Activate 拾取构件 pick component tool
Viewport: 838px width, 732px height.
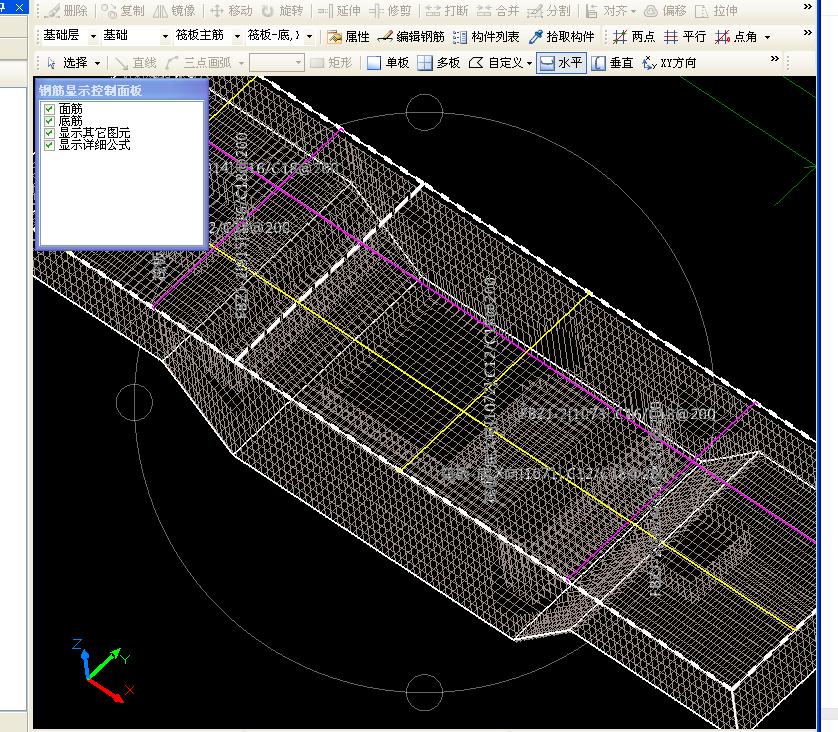pos(561,37)
